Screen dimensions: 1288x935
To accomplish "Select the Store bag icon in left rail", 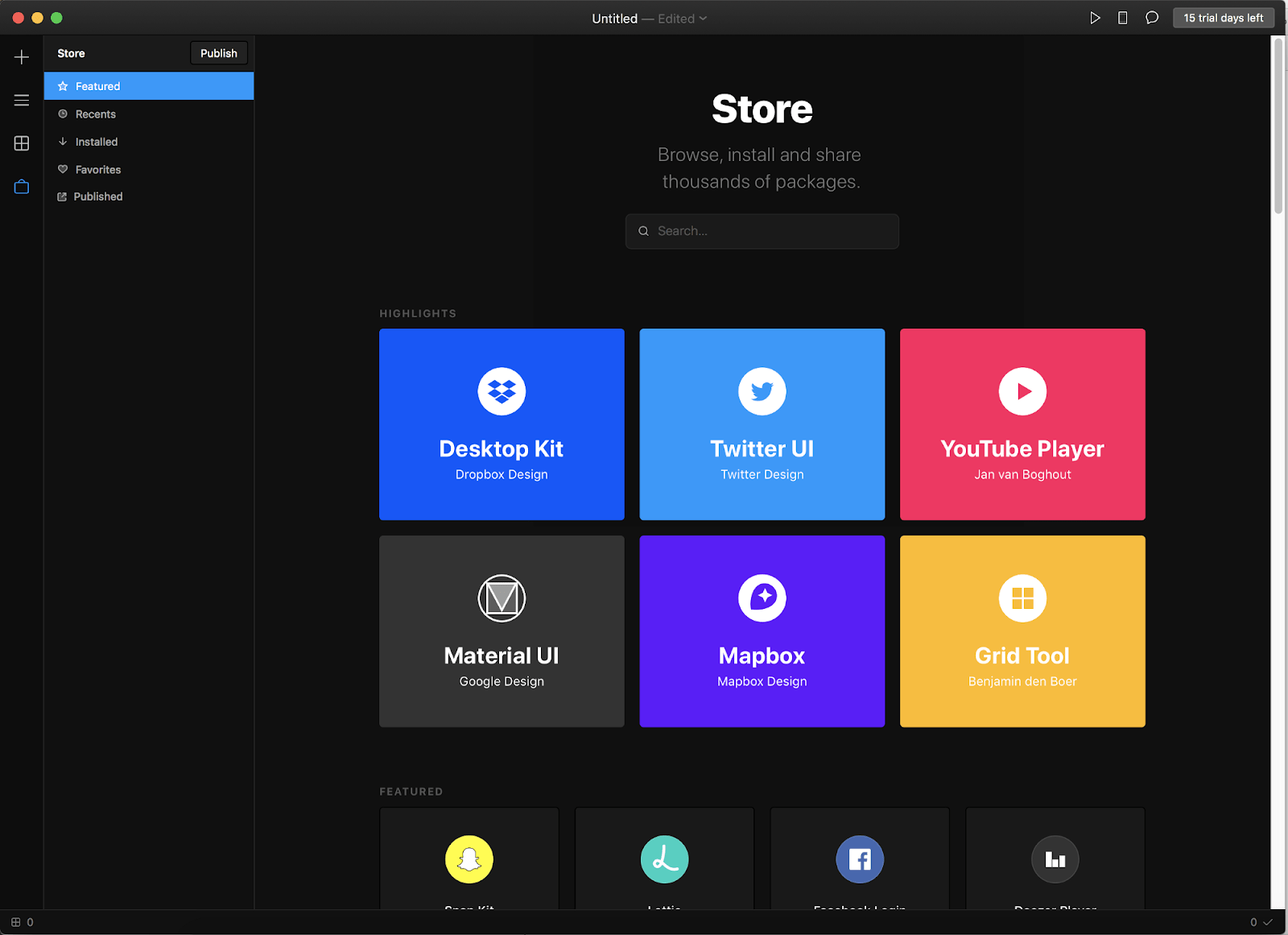I will click(x=22, y=187).
